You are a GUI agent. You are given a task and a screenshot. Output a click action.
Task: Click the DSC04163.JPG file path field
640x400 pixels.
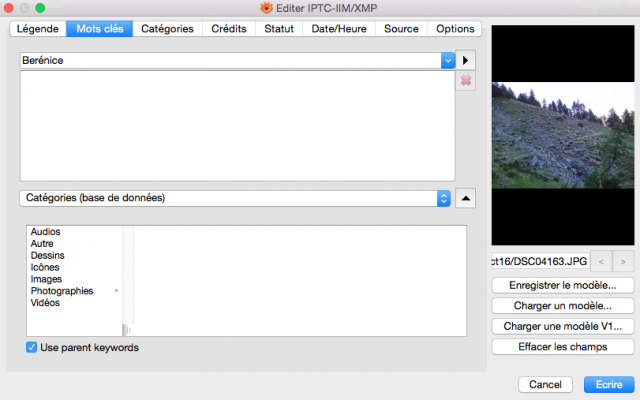540,261
